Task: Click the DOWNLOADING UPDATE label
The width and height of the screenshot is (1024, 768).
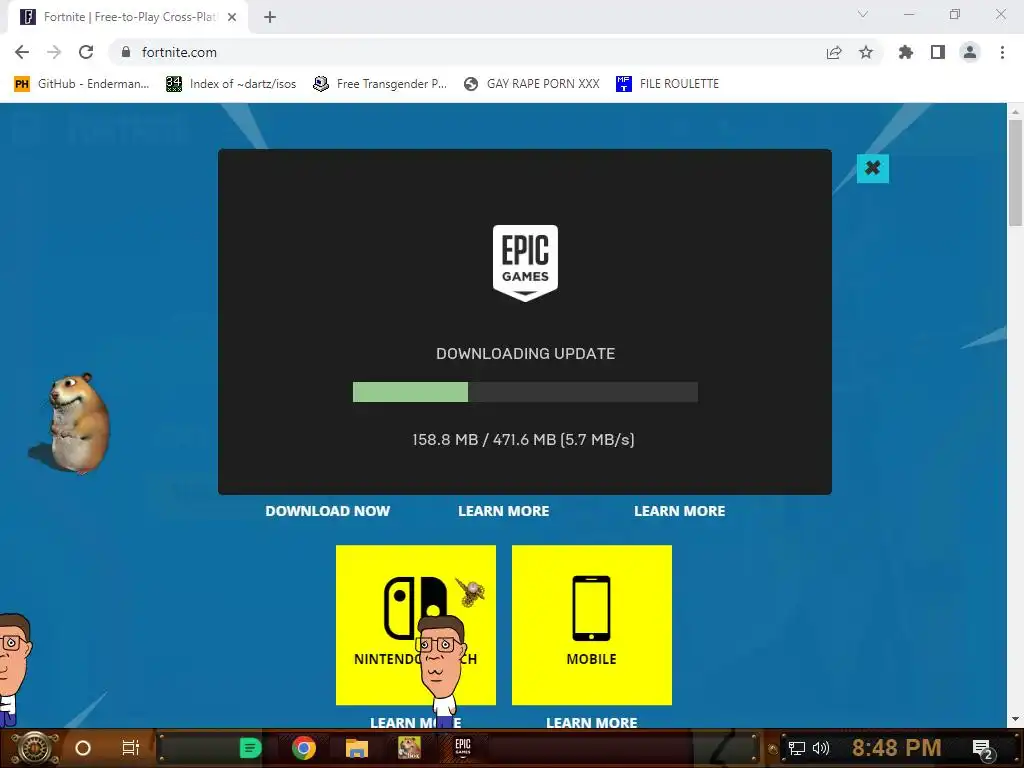Action: pyautogui.click(x=525, y=353)
